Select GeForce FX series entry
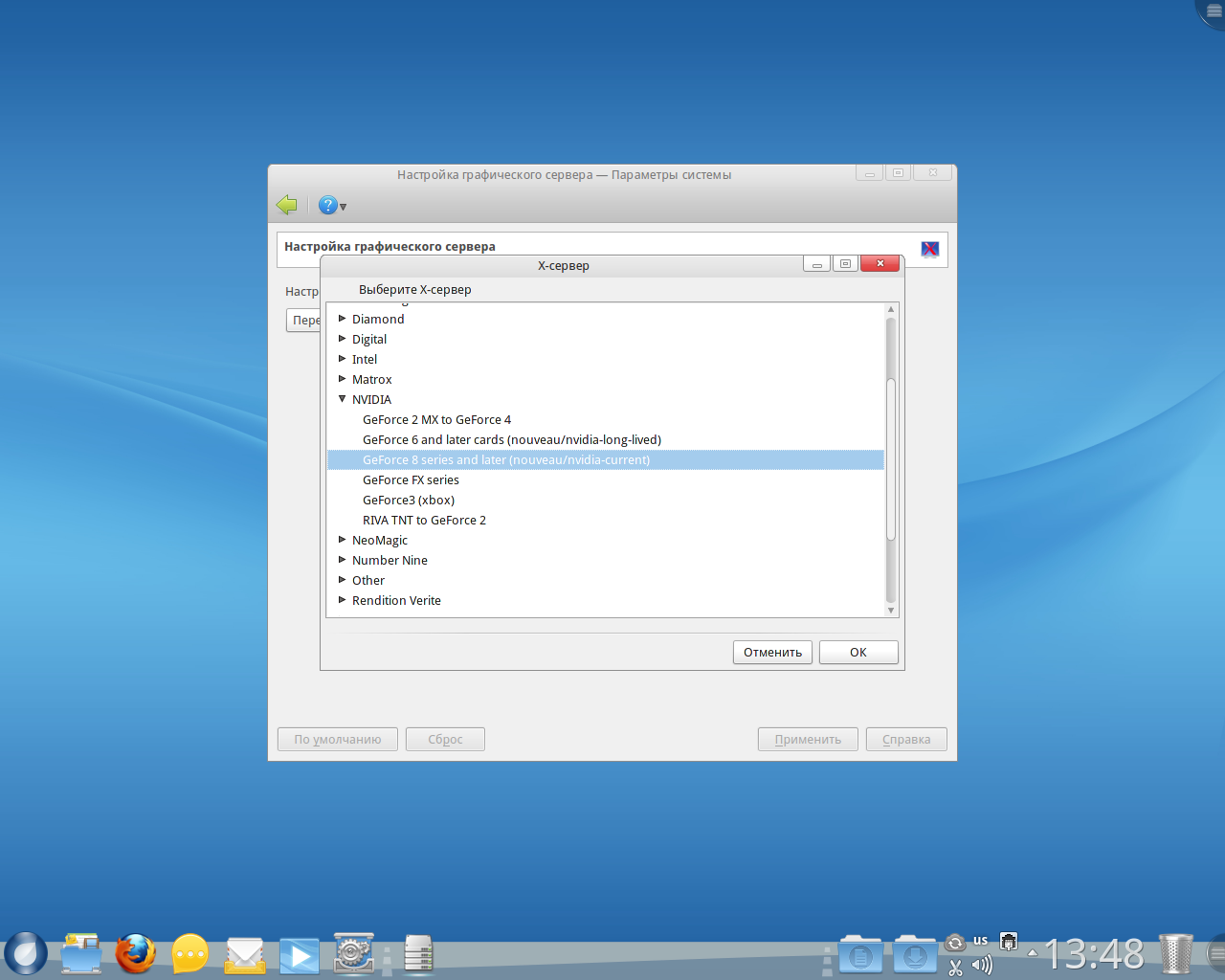This screenshot has width=1225, height=980. click(411, 480)
